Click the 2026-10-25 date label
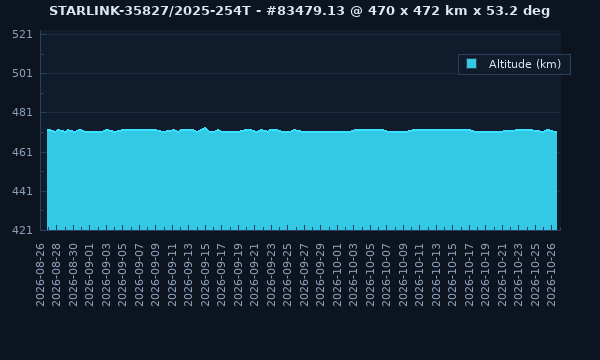 point(535,274)
